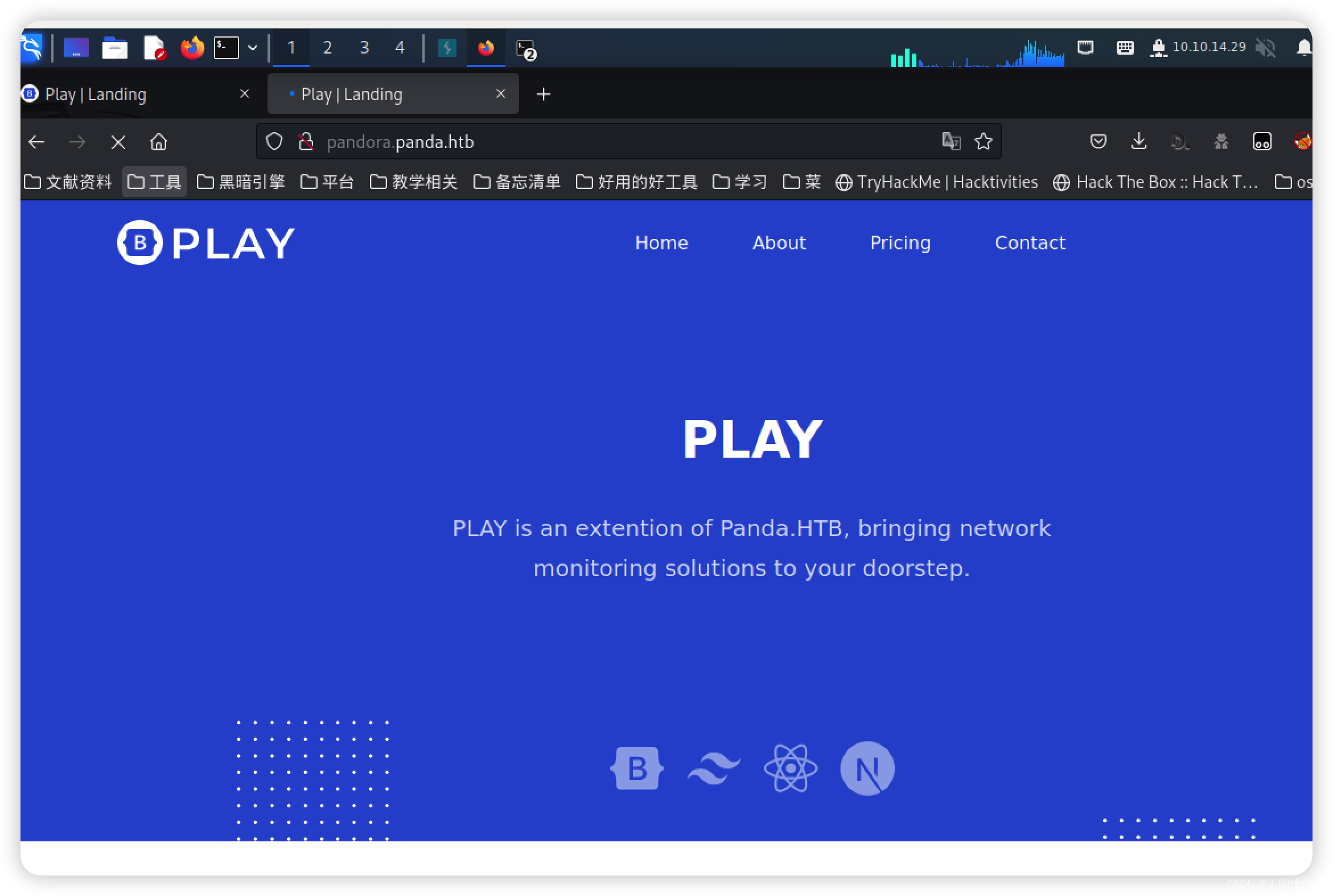Toggle the muted volume icon in the panel
Screen dimensions: 1333x896
[x=1265, y=47]
